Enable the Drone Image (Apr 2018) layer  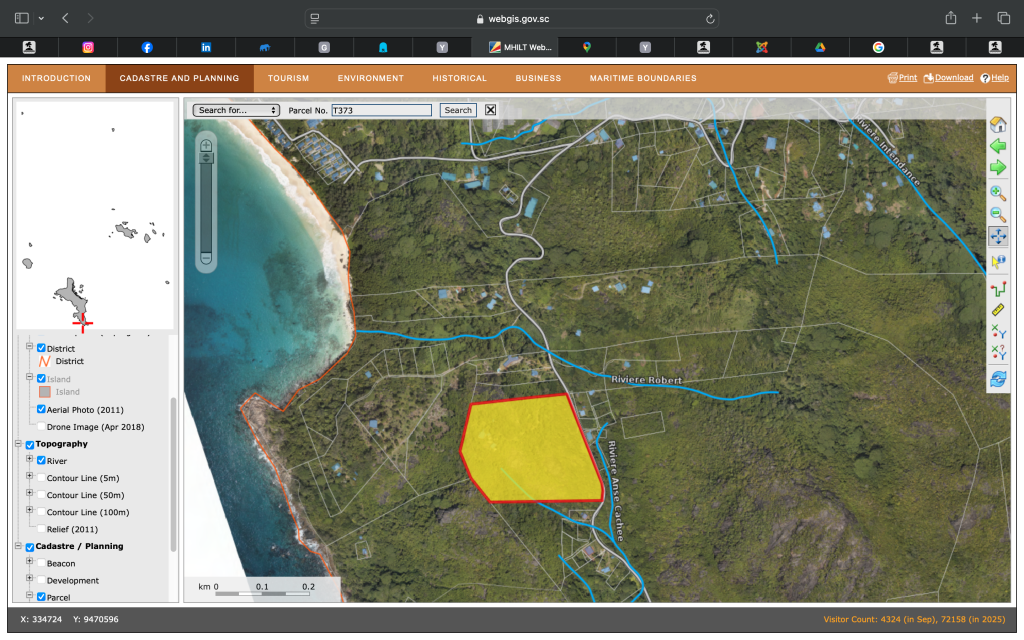[41, 427]
